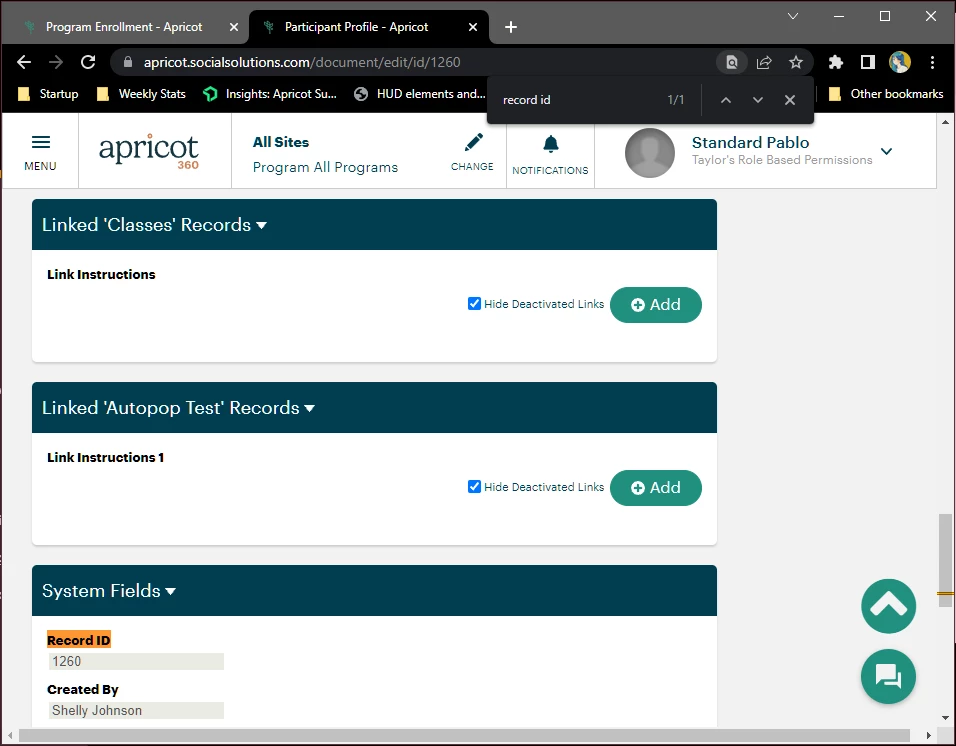Open the tab search chevron
Viewport: 956px width, 746px height.
tap(793, 16)
